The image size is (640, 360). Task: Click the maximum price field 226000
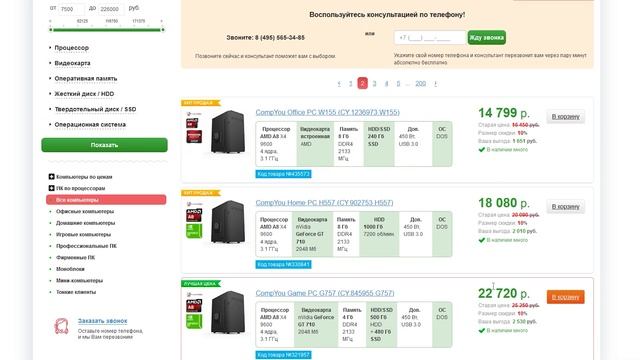(x=111, y=9)
